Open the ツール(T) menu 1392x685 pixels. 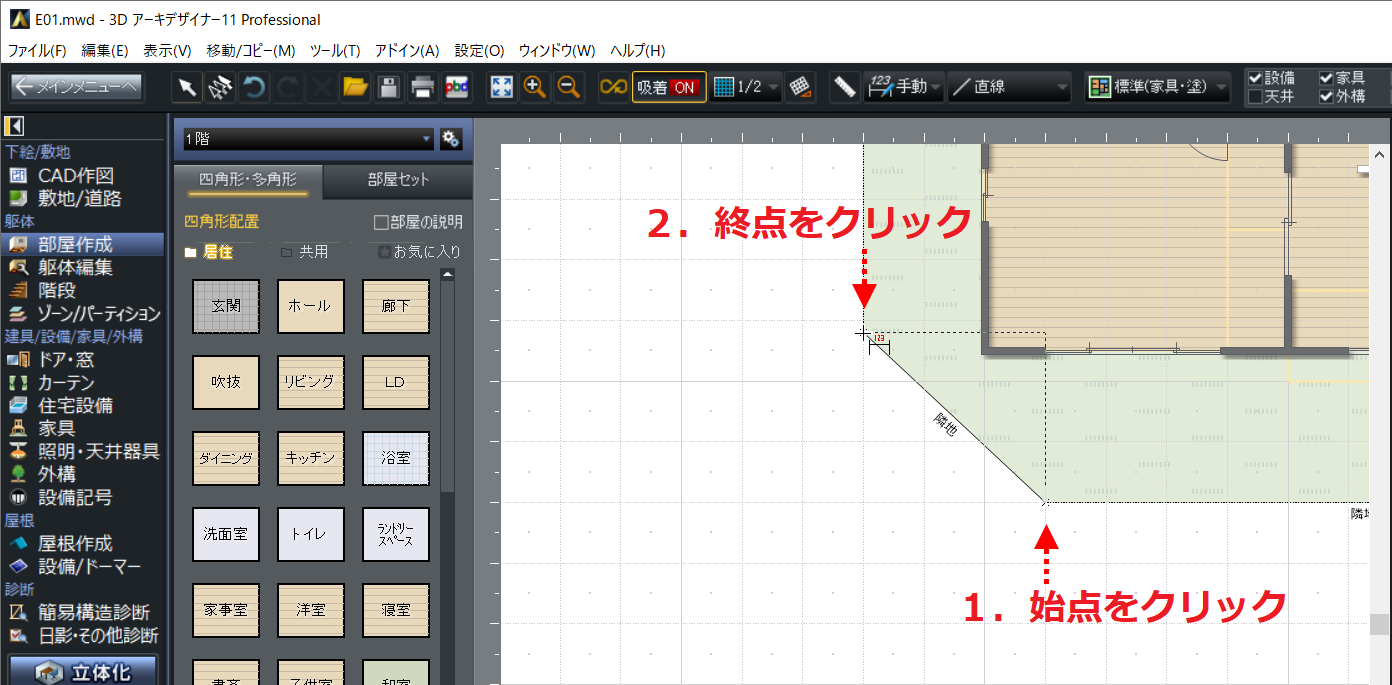click(x=334, y=50)
